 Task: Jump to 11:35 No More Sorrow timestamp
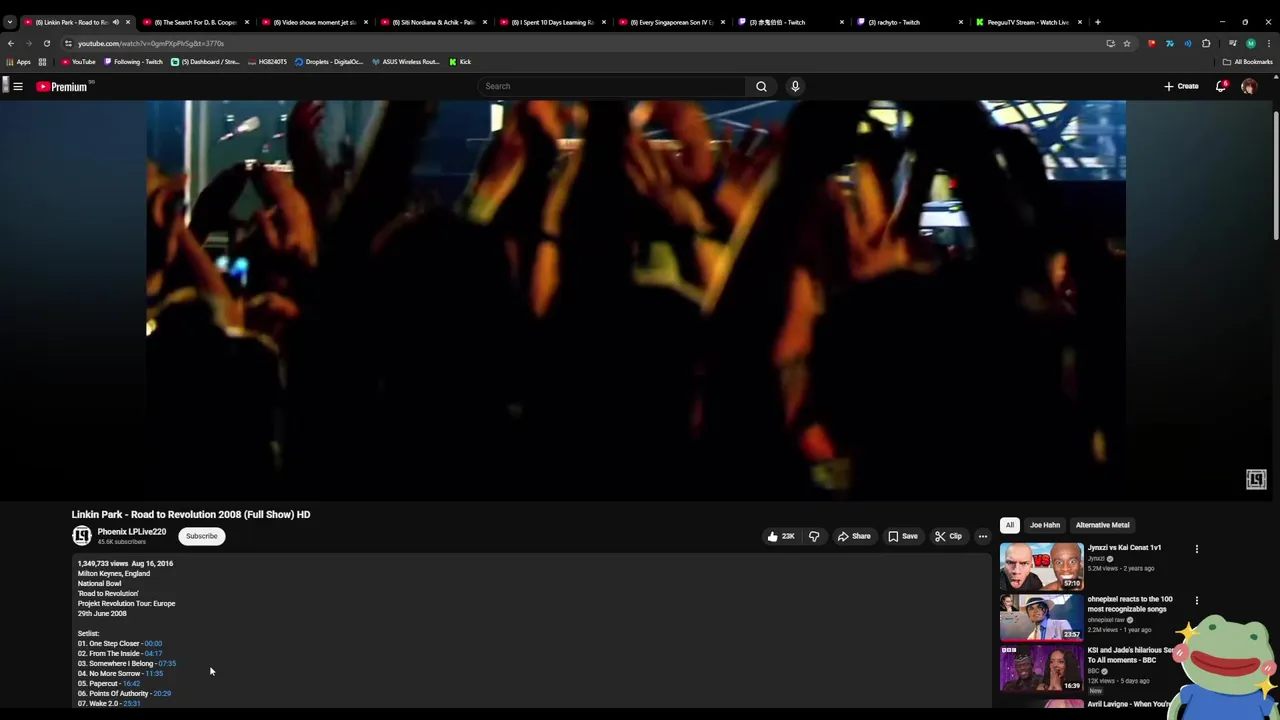point(153,673)
